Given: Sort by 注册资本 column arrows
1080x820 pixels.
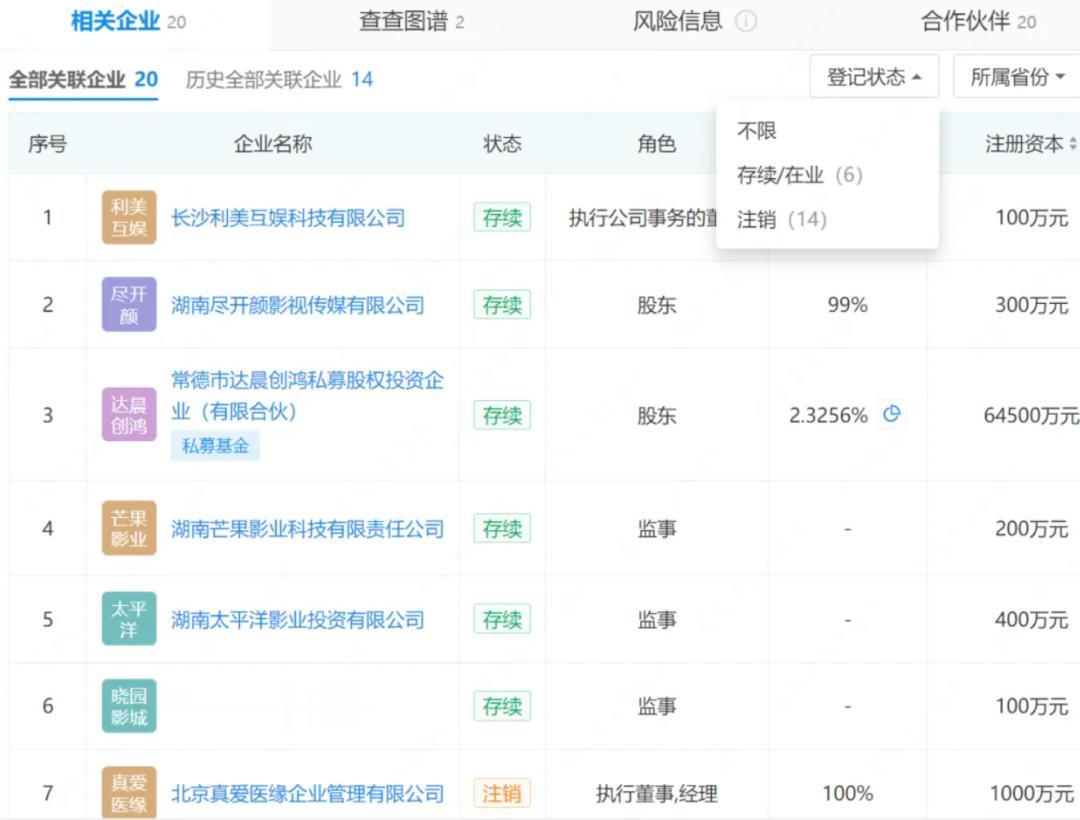Looking at the screenshot, I should [x=1072, y=144].
